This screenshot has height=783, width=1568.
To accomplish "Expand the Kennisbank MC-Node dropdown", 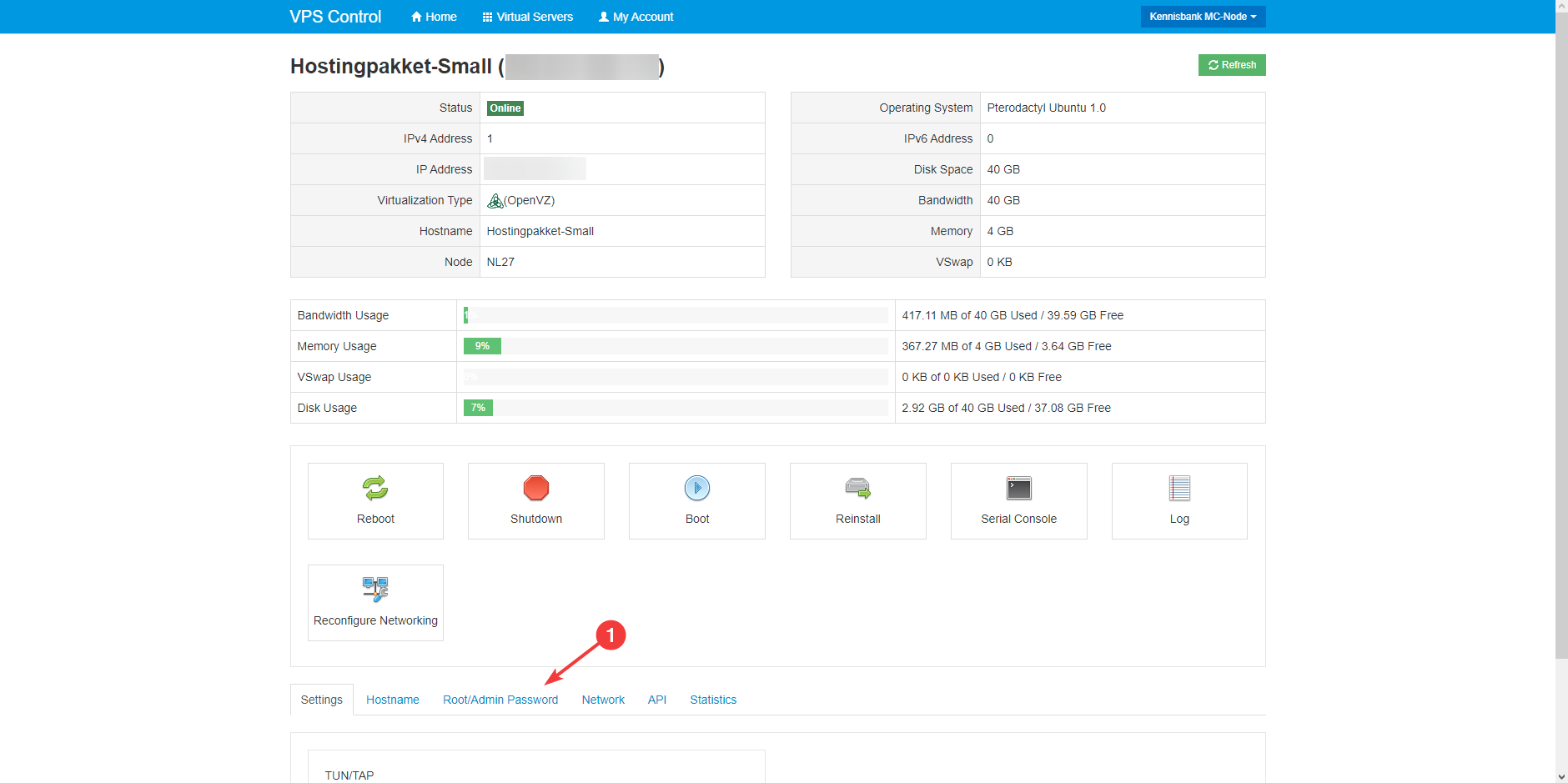I will [1203, 17].
